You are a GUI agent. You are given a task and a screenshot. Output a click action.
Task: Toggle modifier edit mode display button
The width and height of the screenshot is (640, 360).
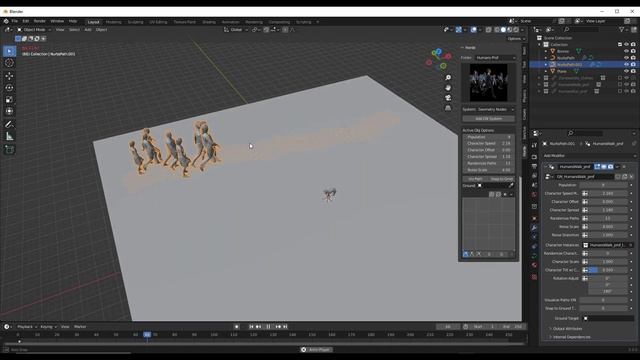(598, 167)
